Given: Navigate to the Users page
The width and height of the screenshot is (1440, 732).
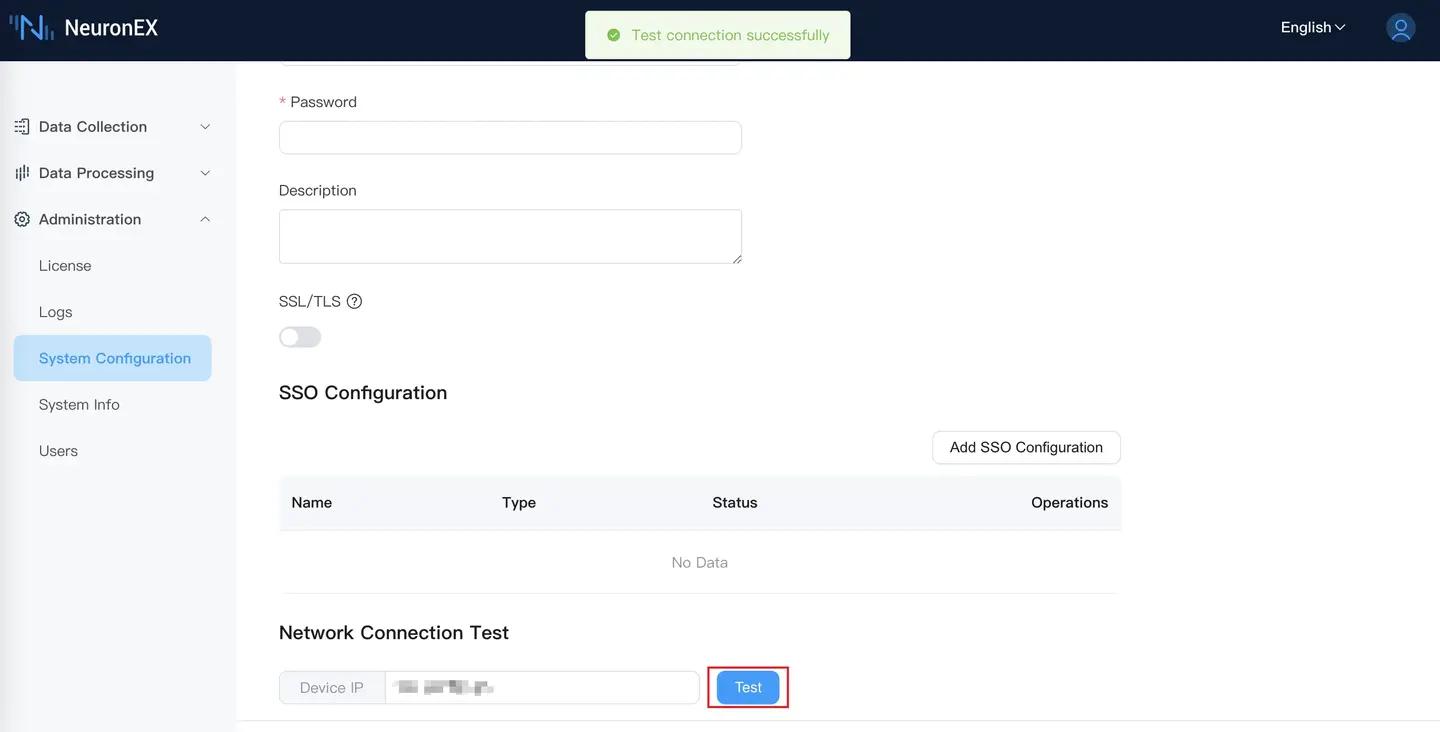Looking at the screenshot, I should (58, 451).
